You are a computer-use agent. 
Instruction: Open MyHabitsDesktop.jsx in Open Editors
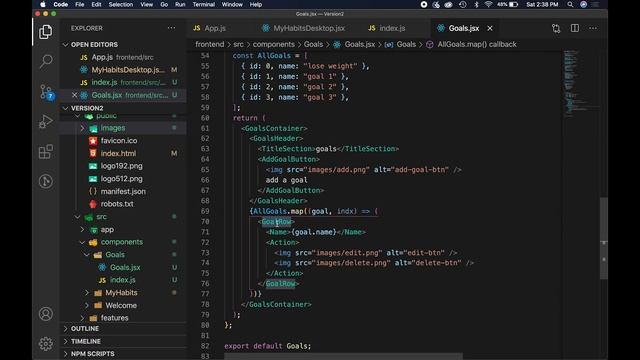tap(123, 70)
